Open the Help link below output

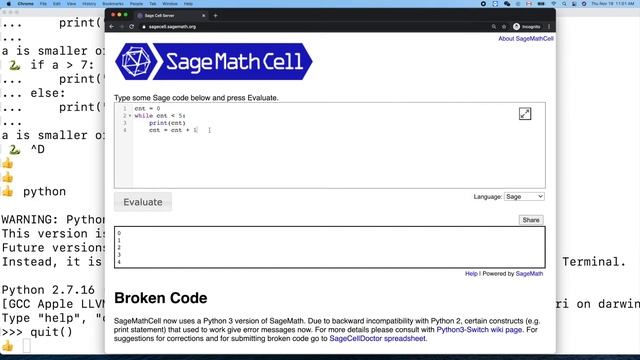pyautogui.click(x=471, y=274)
